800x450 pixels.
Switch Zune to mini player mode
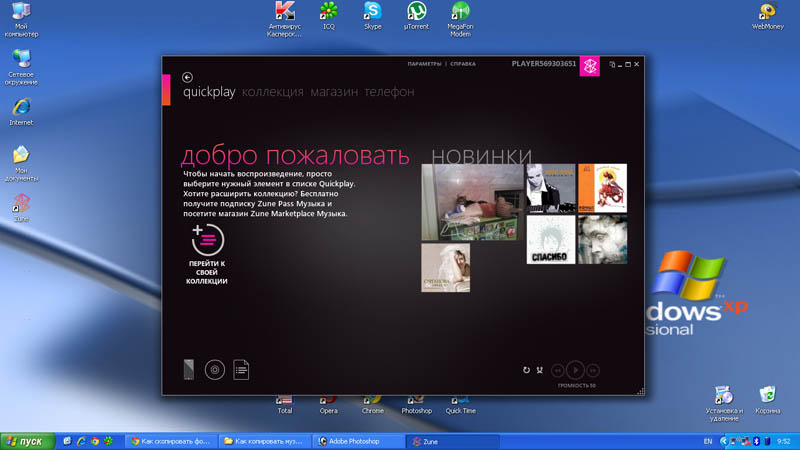(612, 64)
